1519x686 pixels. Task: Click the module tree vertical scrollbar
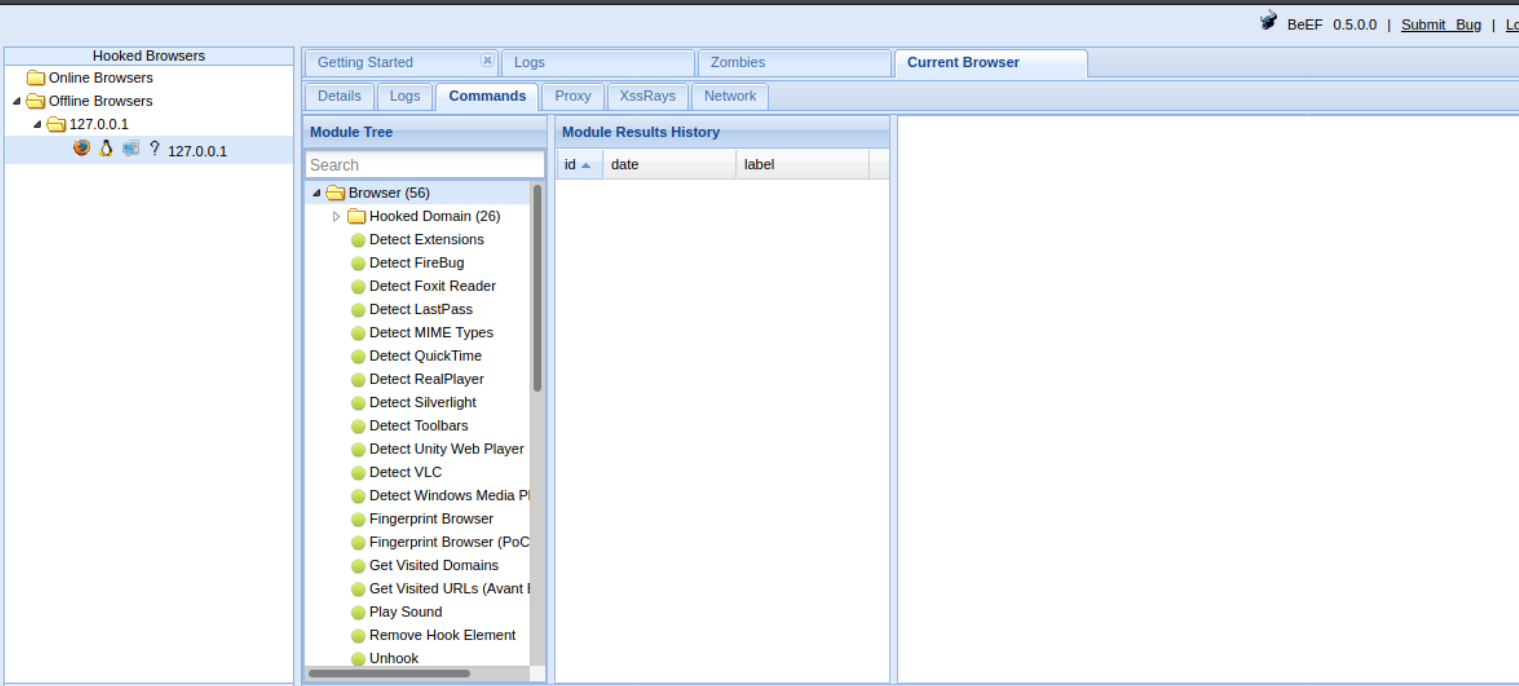click(x=537, y=288)
